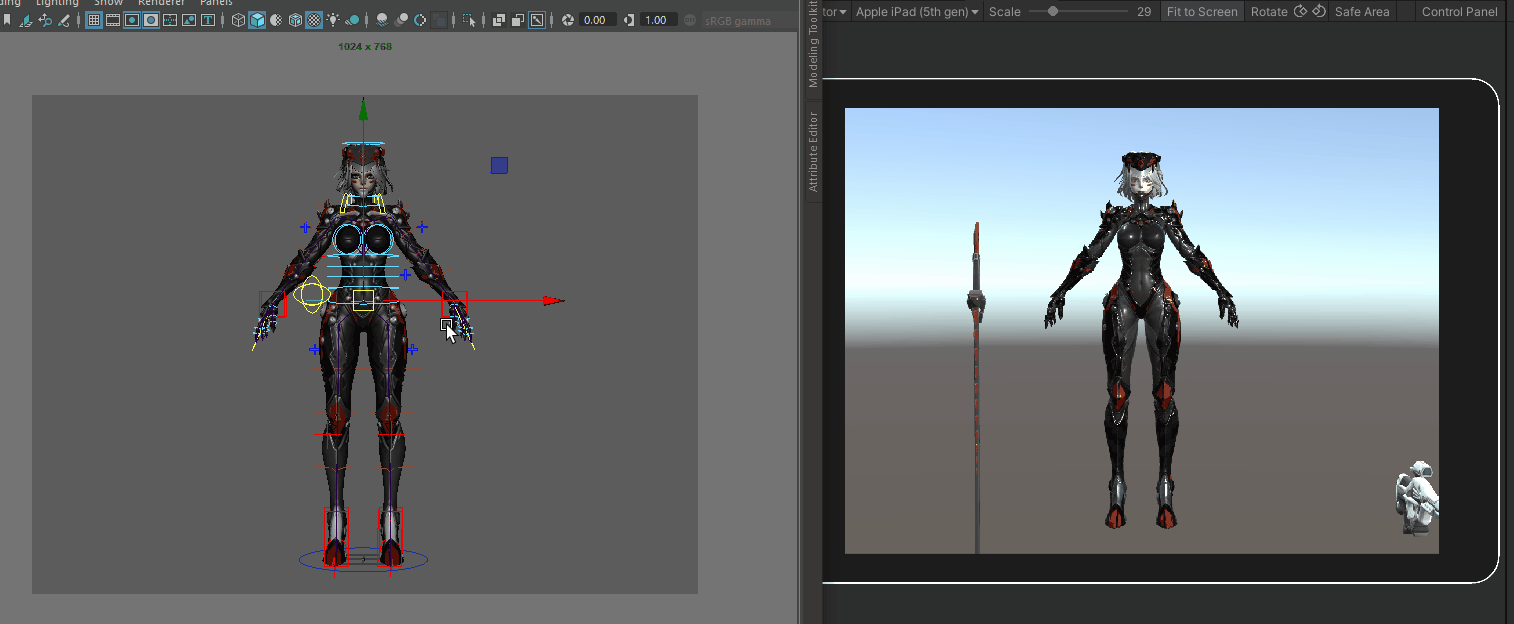Viewport: 1514px width, 624px height.
Task: Toggle the textured checker sphere icon
Action: coord(313,20)
